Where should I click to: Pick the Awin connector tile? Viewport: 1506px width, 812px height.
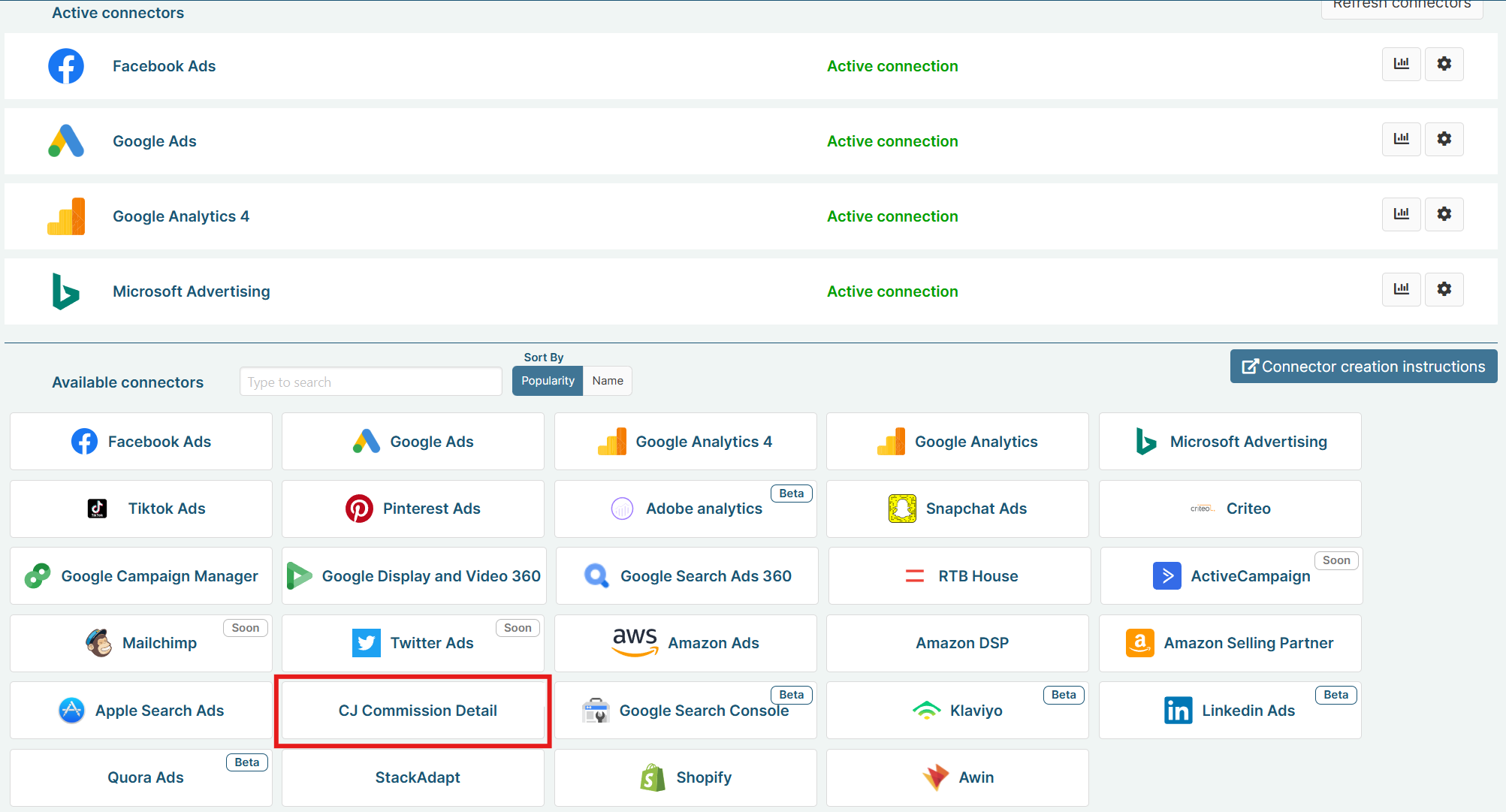(957, 777)
